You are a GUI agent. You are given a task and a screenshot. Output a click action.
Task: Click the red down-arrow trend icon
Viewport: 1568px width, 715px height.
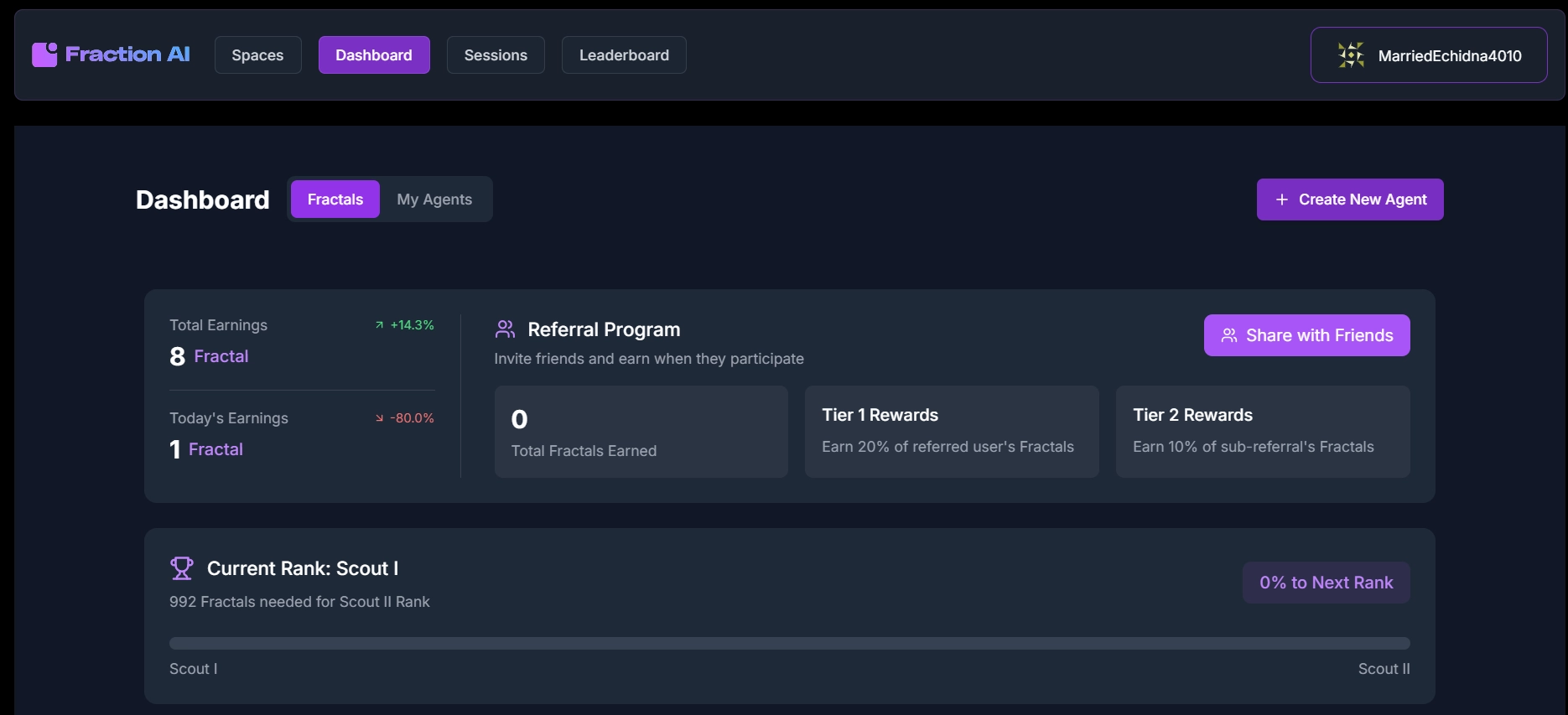point(380,418)
